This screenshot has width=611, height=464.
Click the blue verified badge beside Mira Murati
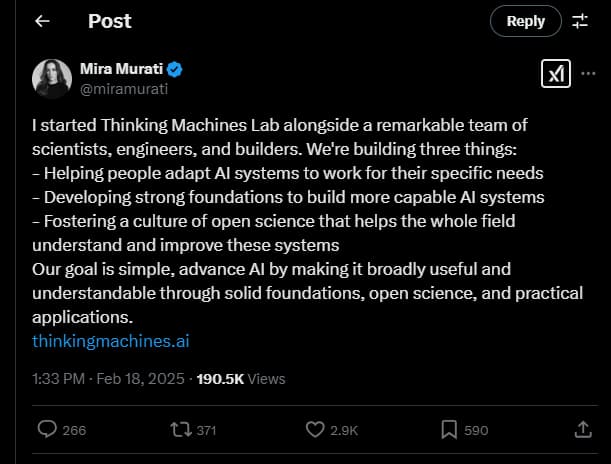174,70
